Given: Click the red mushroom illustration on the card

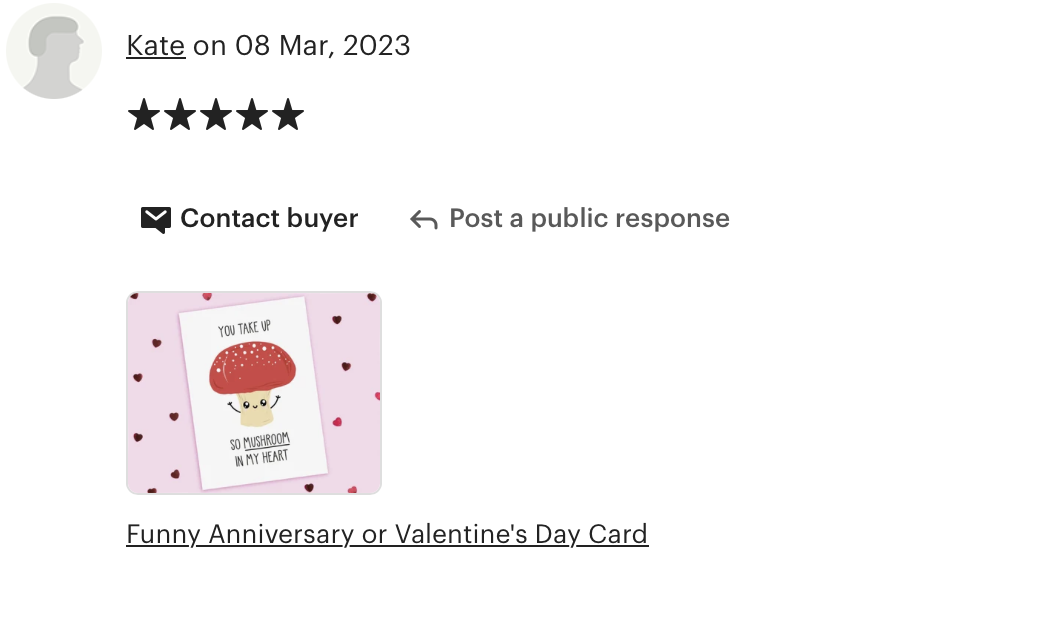Looking at the screenshot, I should pyautogui.click(x=252, y=383).
